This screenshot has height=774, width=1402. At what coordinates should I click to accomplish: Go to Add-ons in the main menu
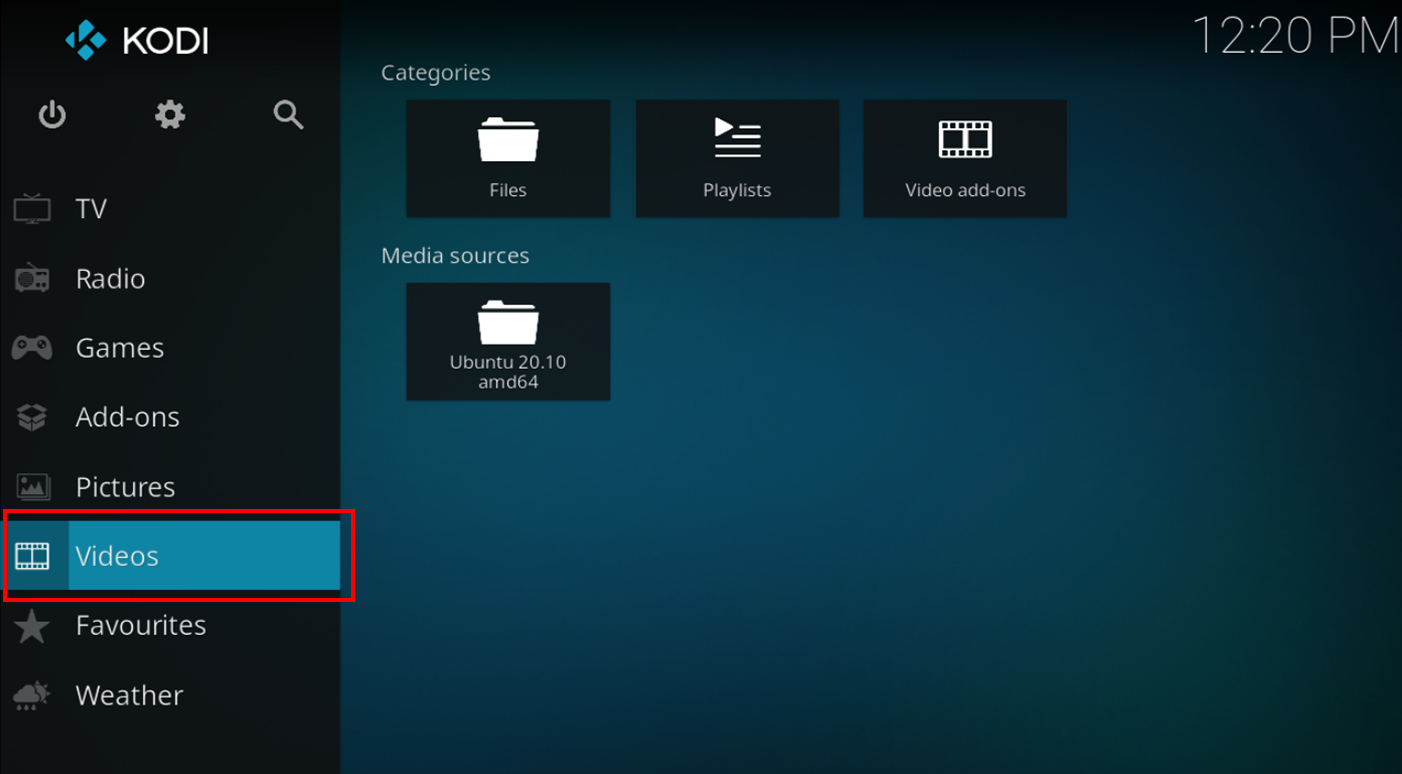click(x=170, y=417)
